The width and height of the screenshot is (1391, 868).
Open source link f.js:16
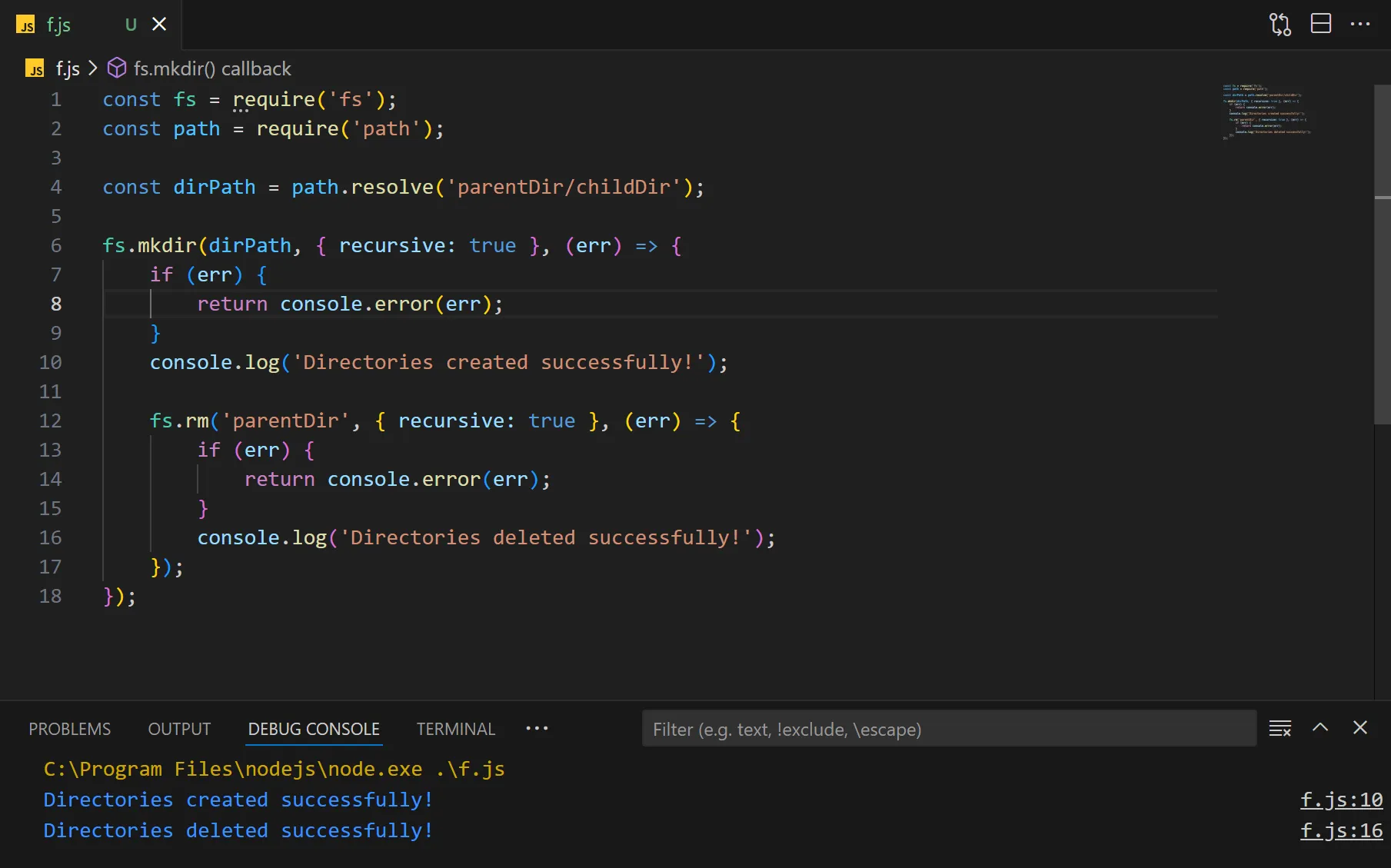pyautogui.click(x=1341, y=831)
